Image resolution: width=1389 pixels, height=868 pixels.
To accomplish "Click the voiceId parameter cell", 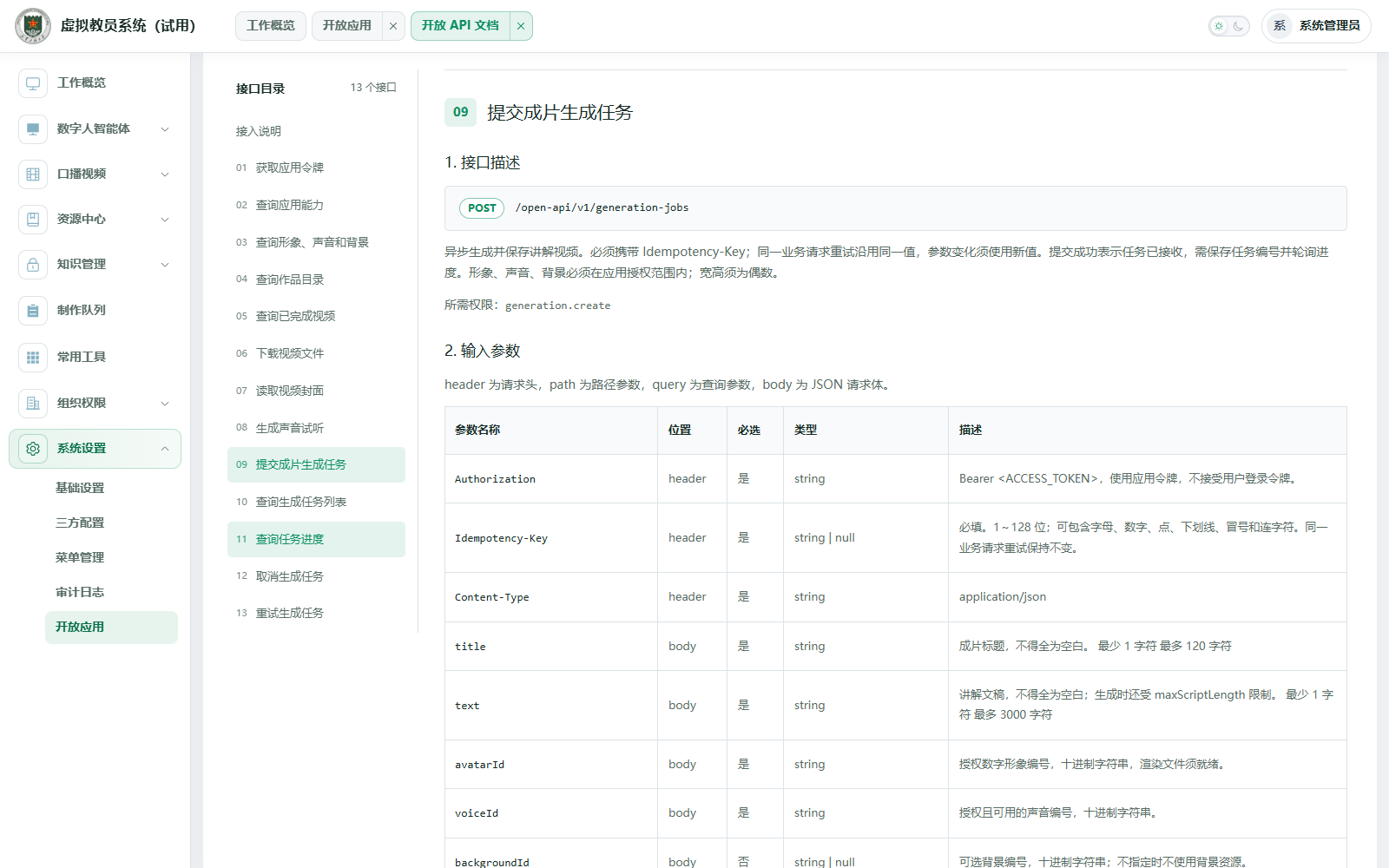I will pos(550,813).
